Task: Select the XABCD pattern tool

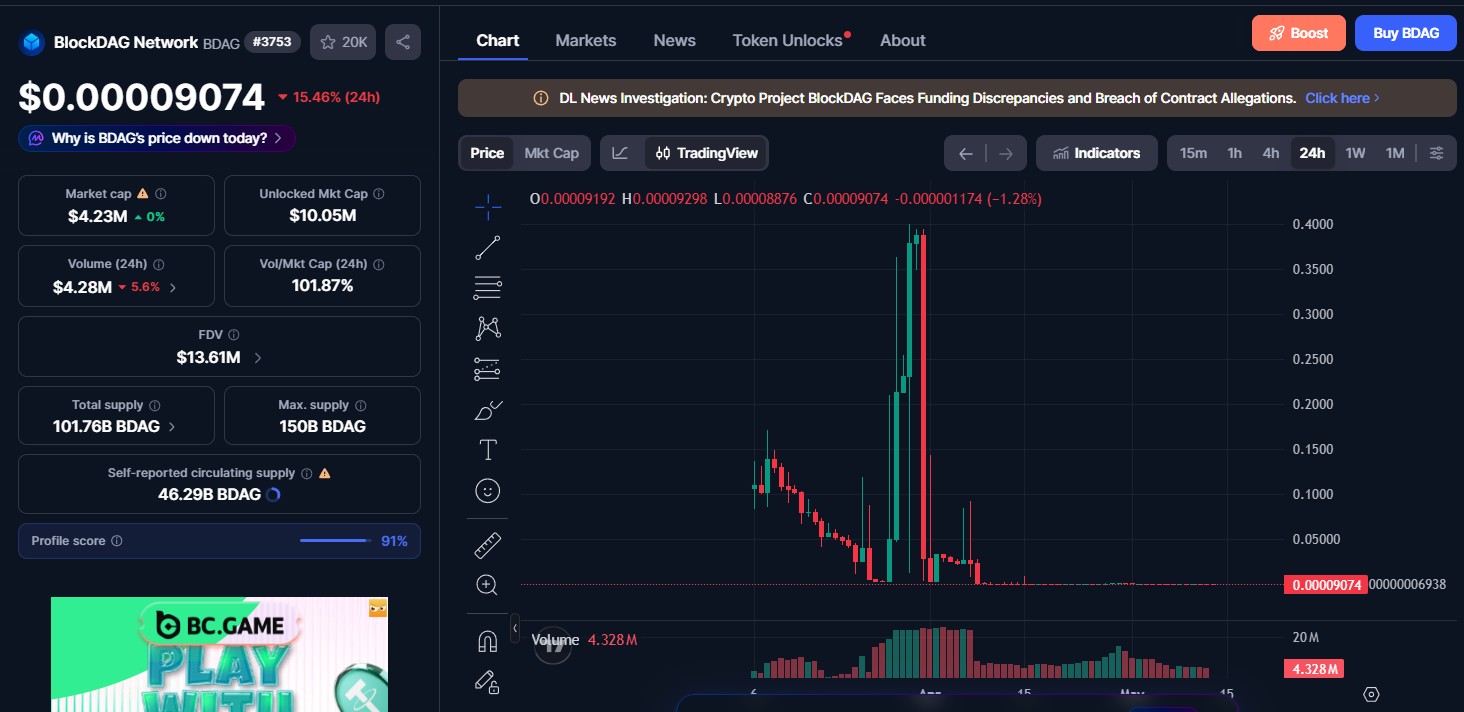Action: click(488, 328)
